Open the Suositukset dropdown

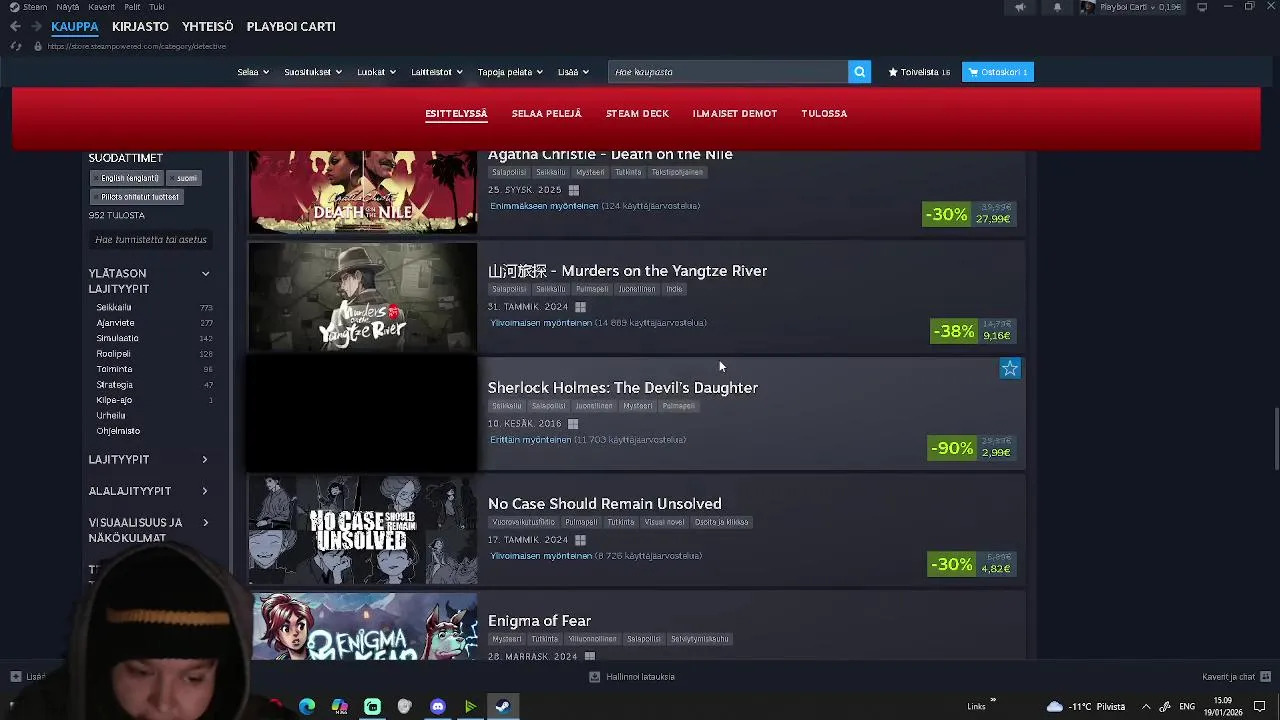[x=313, y=72]
